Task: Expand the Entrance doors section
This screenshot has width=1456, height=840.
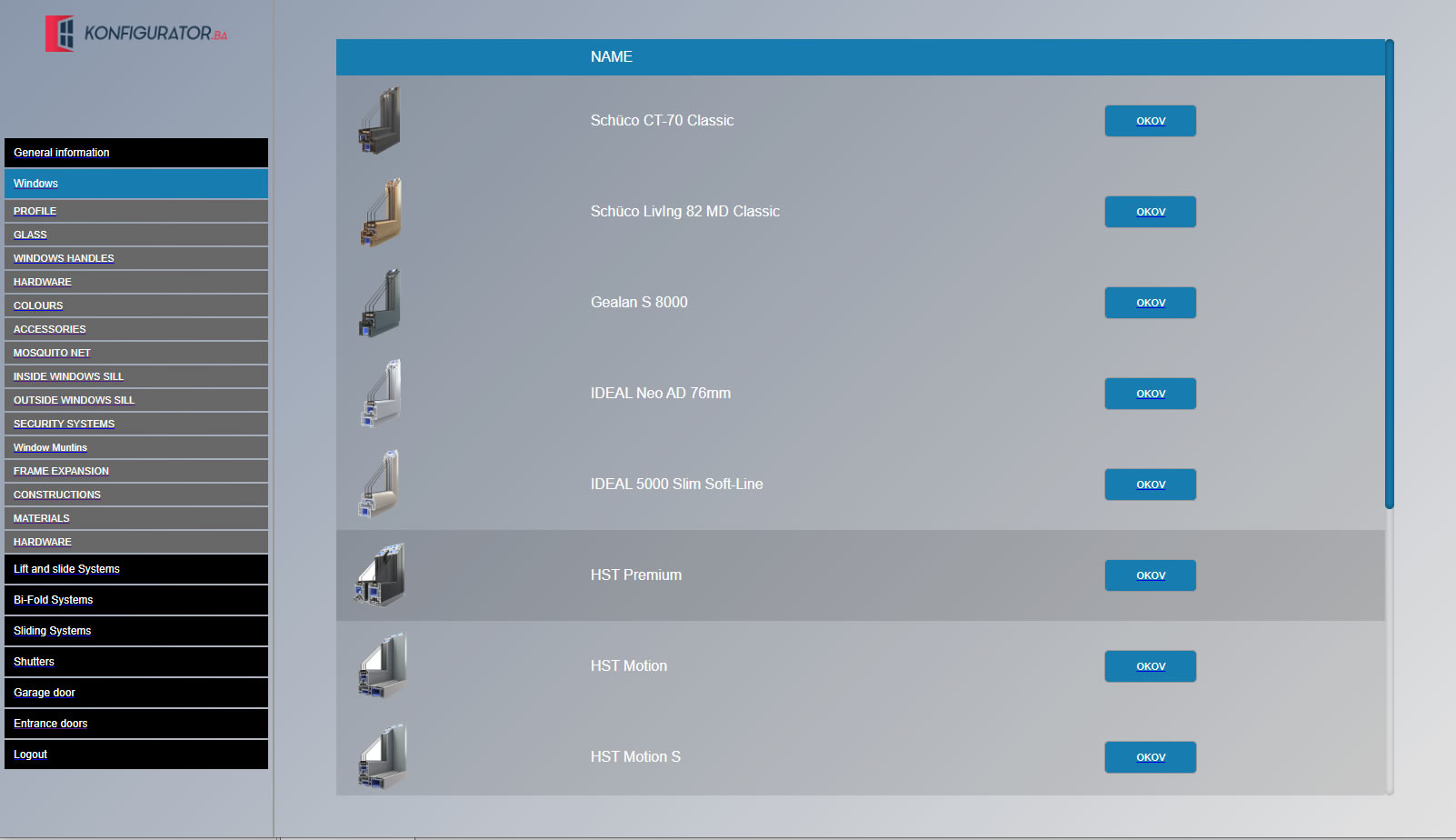Action: [x=136, y=724]
